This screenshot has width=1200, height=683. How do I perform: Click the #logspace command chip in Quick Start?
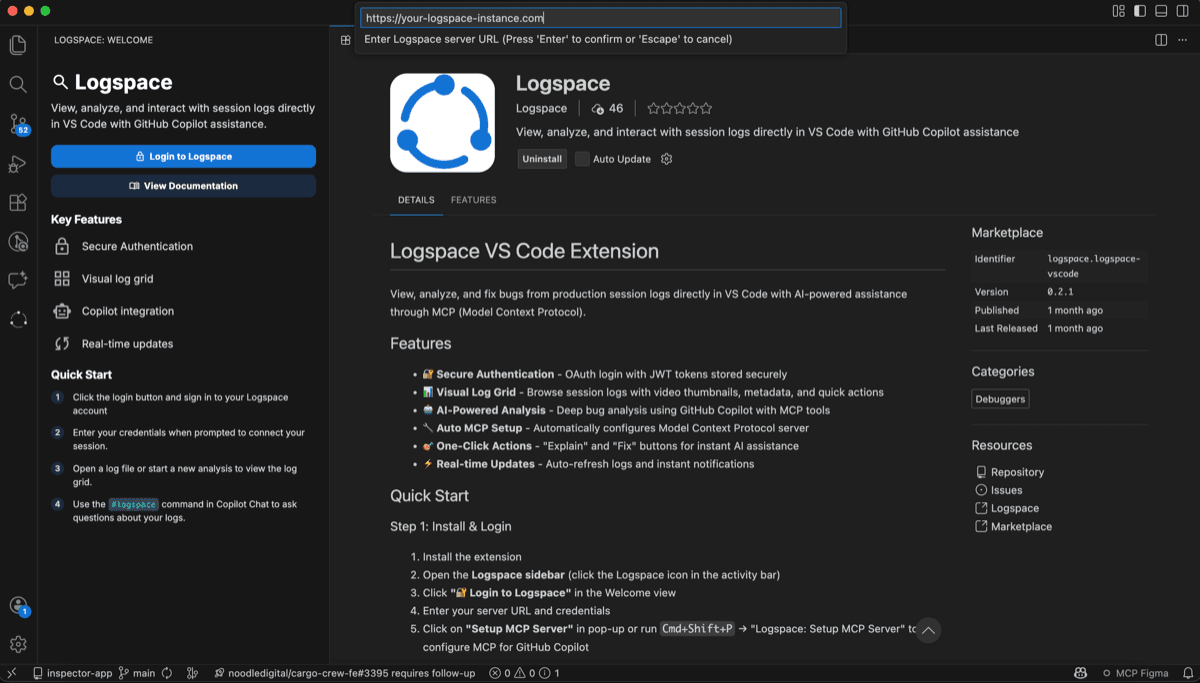click(x=133, y=504)
